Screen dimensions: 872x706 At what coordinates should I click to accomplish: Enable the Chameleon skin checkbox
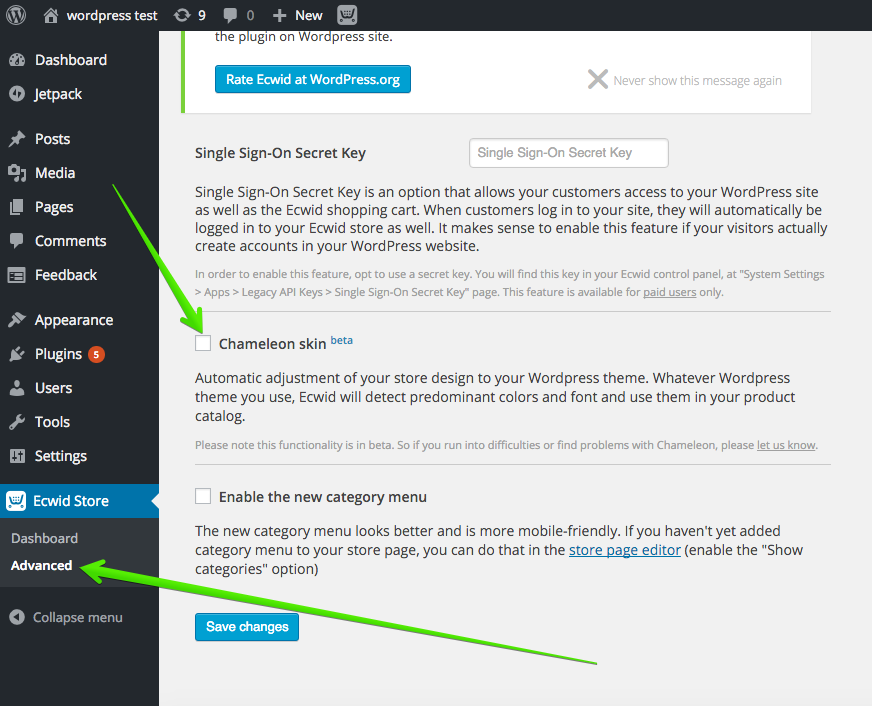pyautogui.click(x=203, y=343)
